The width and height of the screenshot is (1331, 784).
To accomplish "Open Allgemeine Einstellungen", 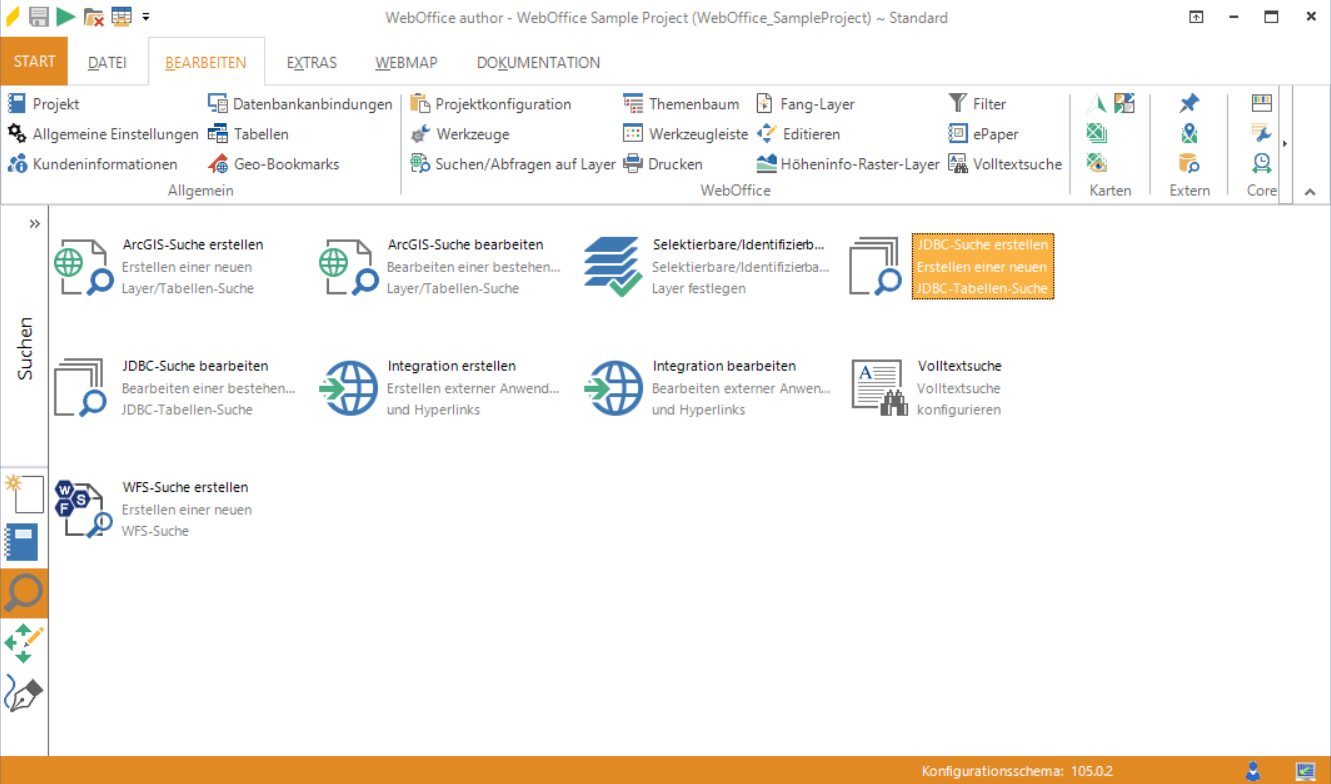I will click(x=103, y=134).
